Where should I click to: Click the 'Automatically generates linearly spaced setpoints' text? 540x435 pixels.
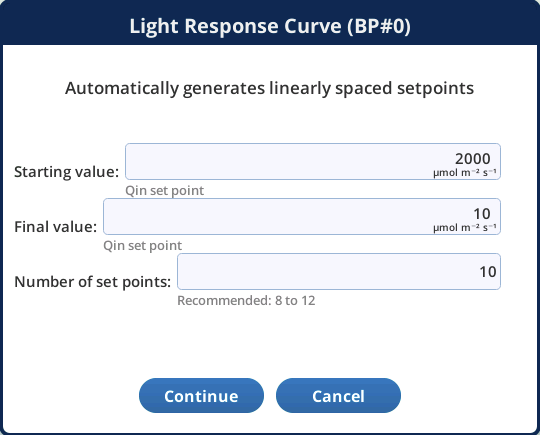(270, 89)
